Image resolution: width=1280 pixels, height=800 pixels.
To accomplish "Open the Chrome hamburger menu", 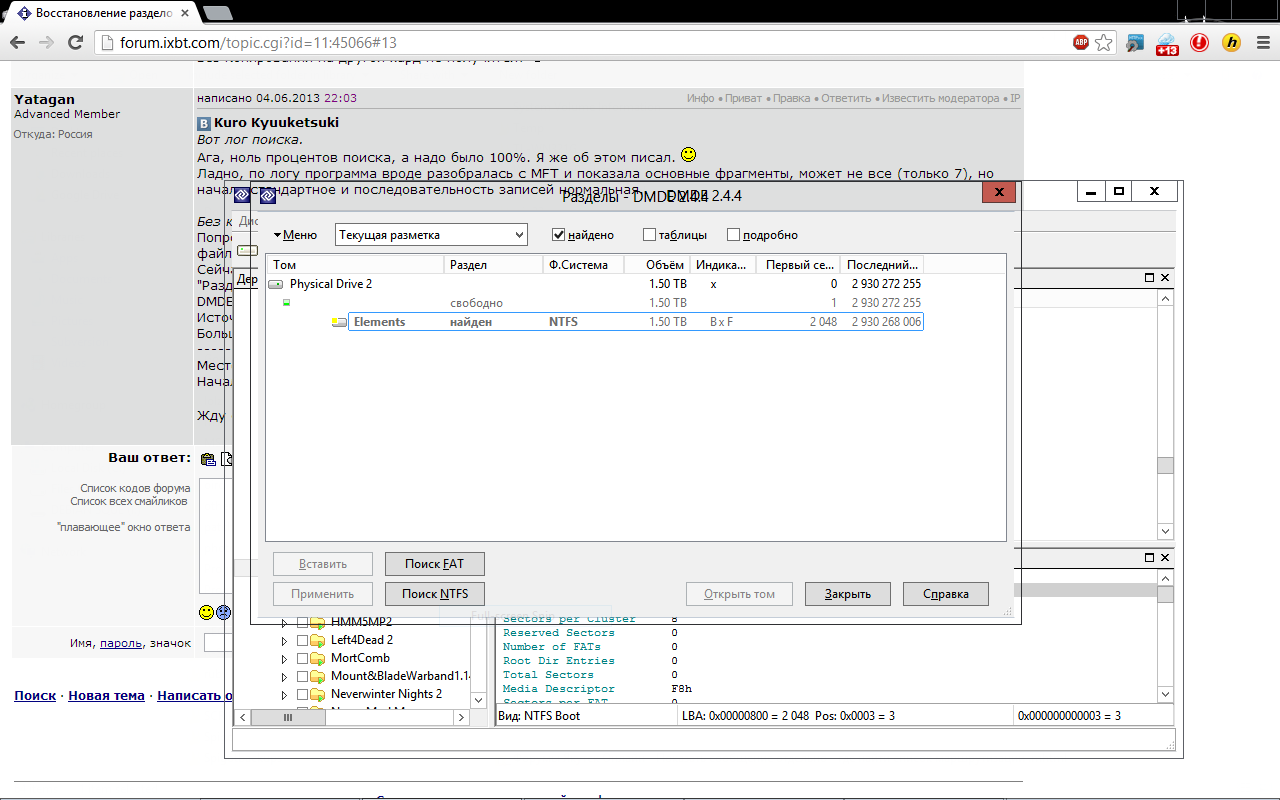I will coord(1263,42).
